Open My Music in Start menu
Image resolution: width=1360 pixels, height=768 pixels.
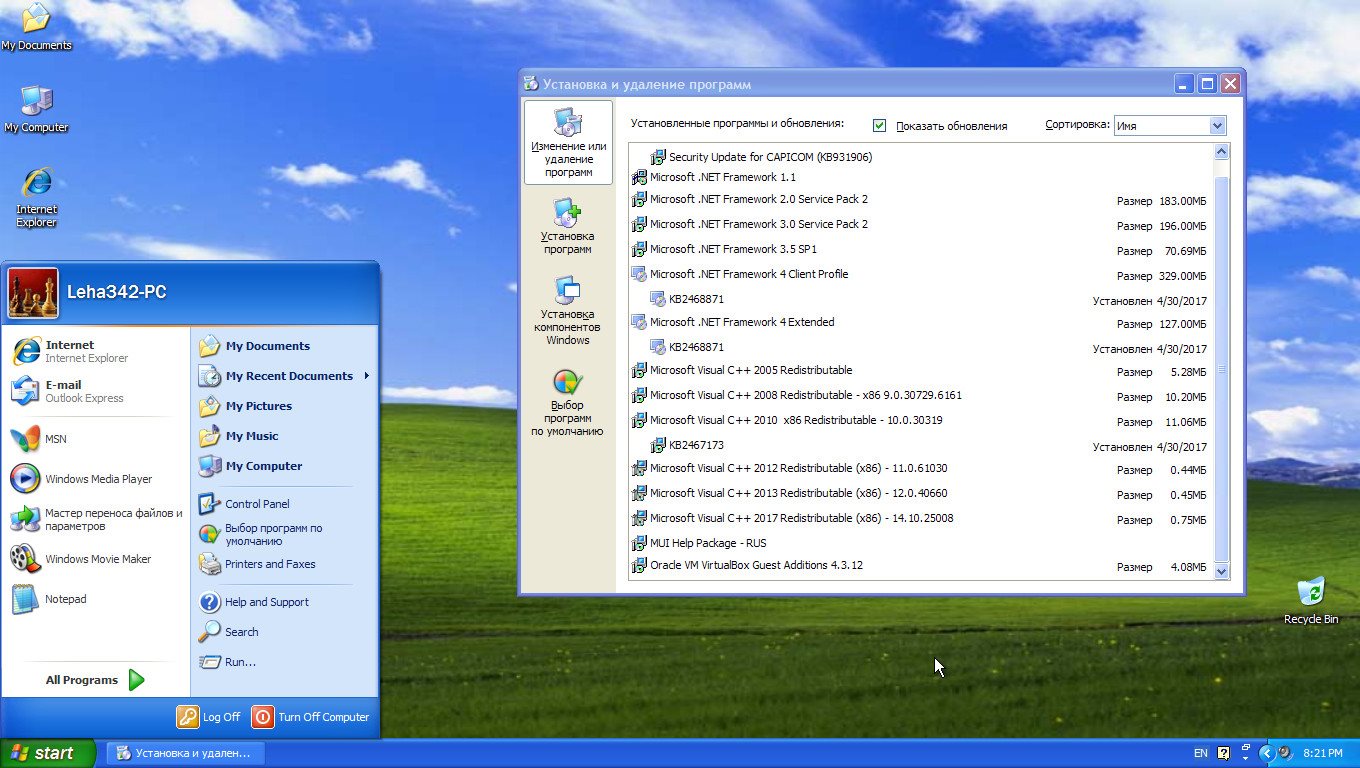coord(284,436)
